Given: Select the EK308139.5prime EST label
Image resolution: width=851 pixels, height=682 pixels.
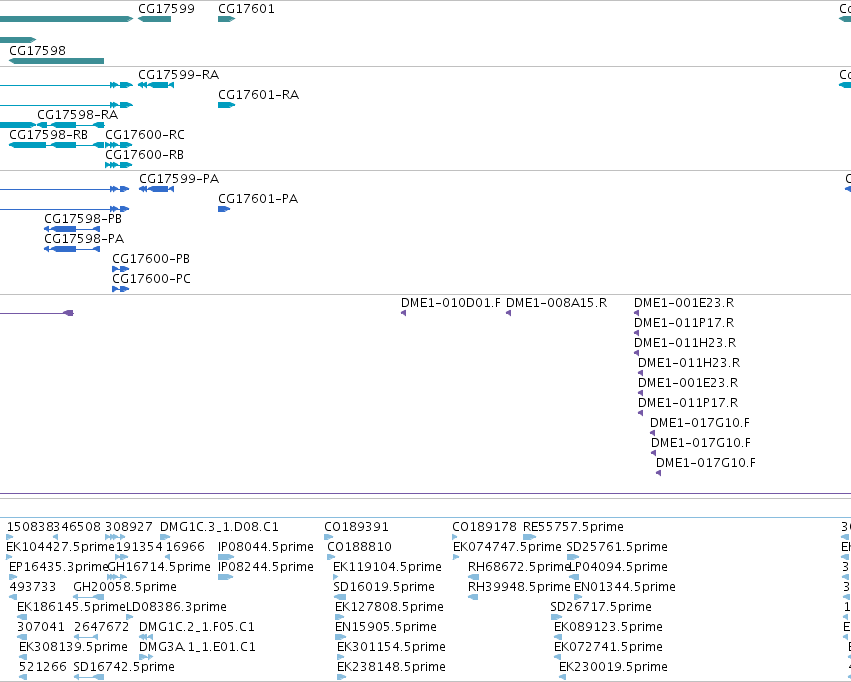Looking at the screenshot, I should 73,647.
